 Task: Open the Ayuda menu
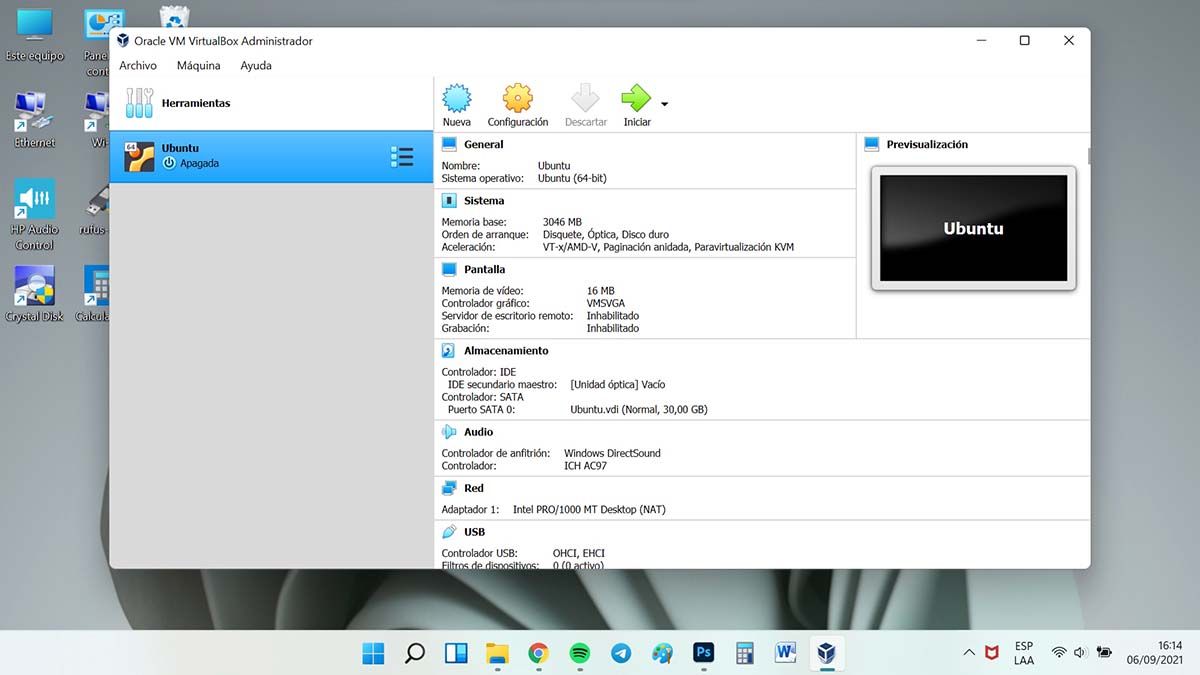coord(256,66)
